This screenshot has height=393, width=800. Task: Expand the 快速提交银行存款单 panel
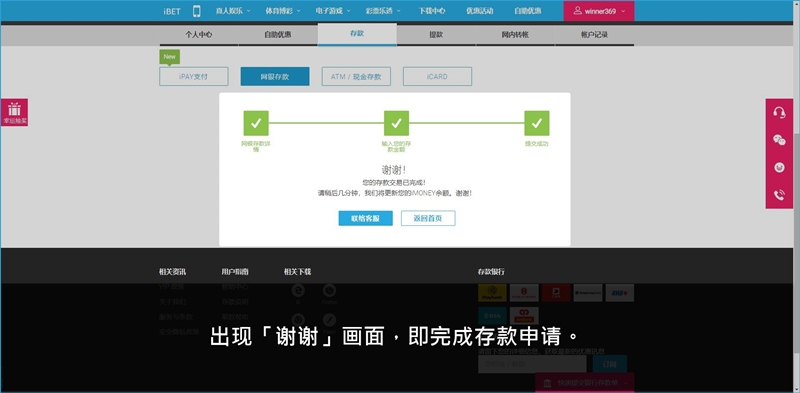(585, 383)
